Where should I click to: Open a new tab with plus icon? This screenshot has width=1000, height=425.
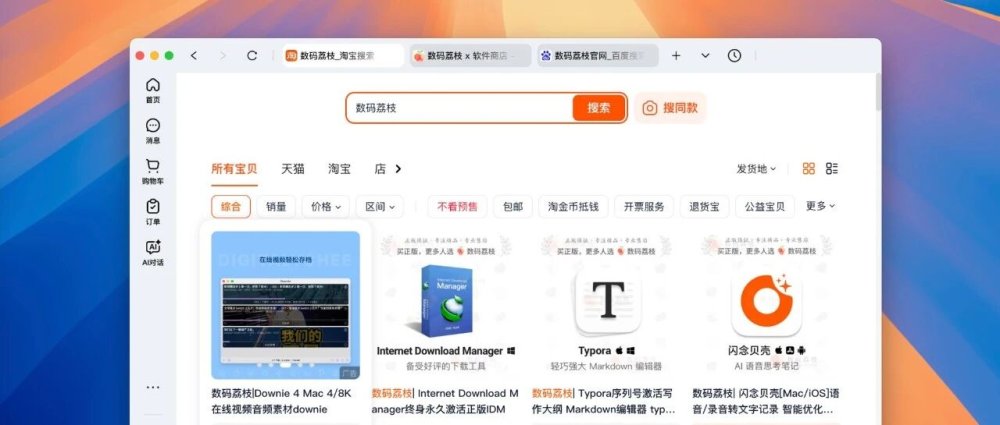click(x=676, y=56)
